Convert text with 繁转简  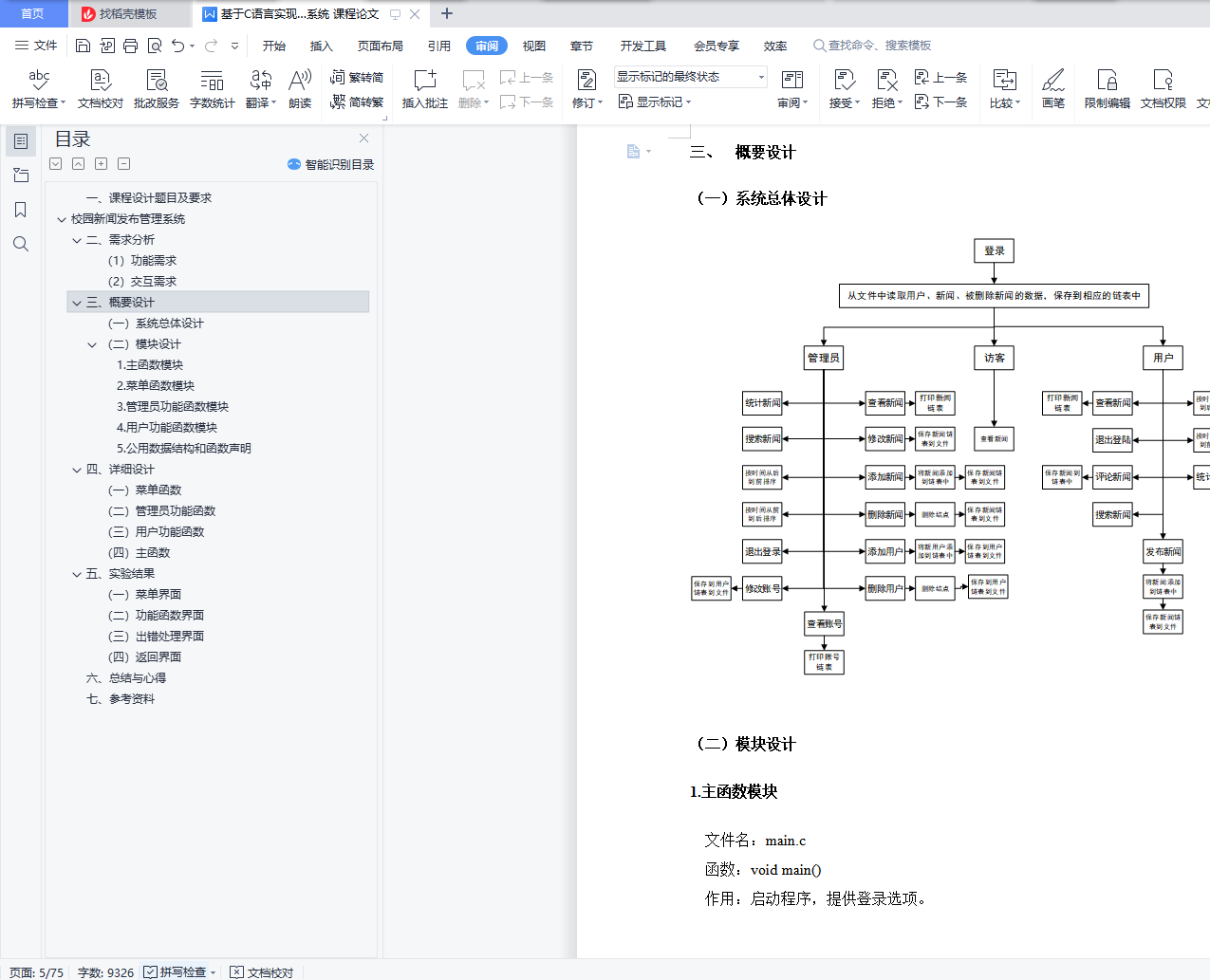pyautogui.click(x=357, y=77)
